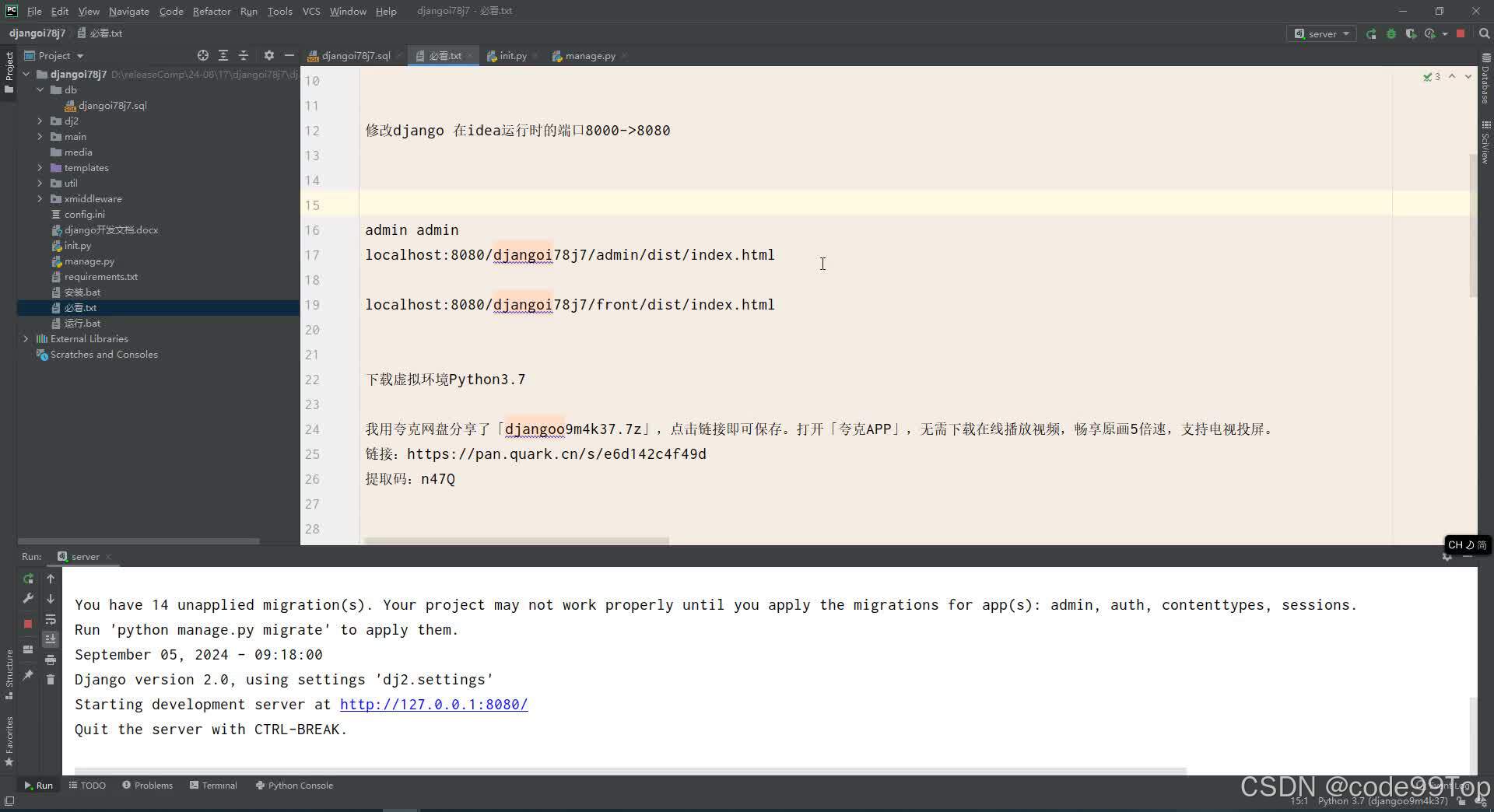
Task: Jump console output to the bottom
Action: pyautogui.click(x=51, y=599)
